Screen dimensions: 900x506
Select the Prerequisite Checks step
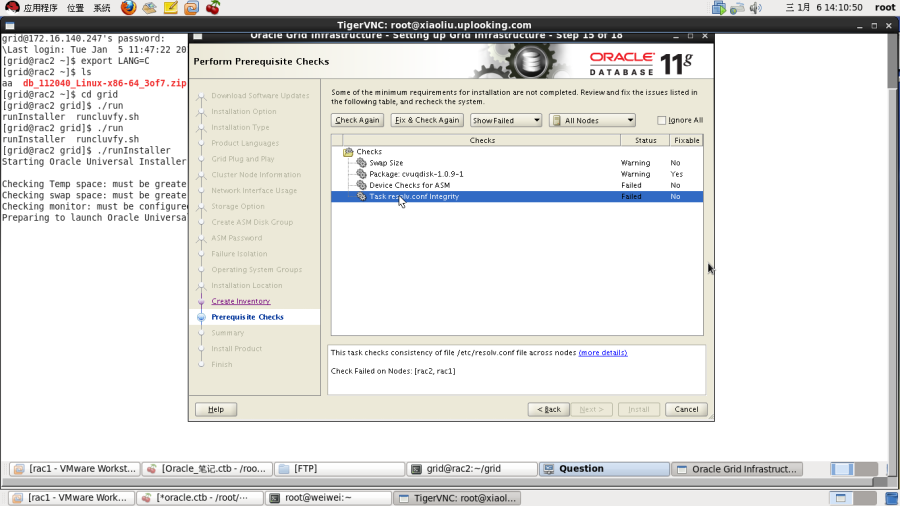click(247, 317)
